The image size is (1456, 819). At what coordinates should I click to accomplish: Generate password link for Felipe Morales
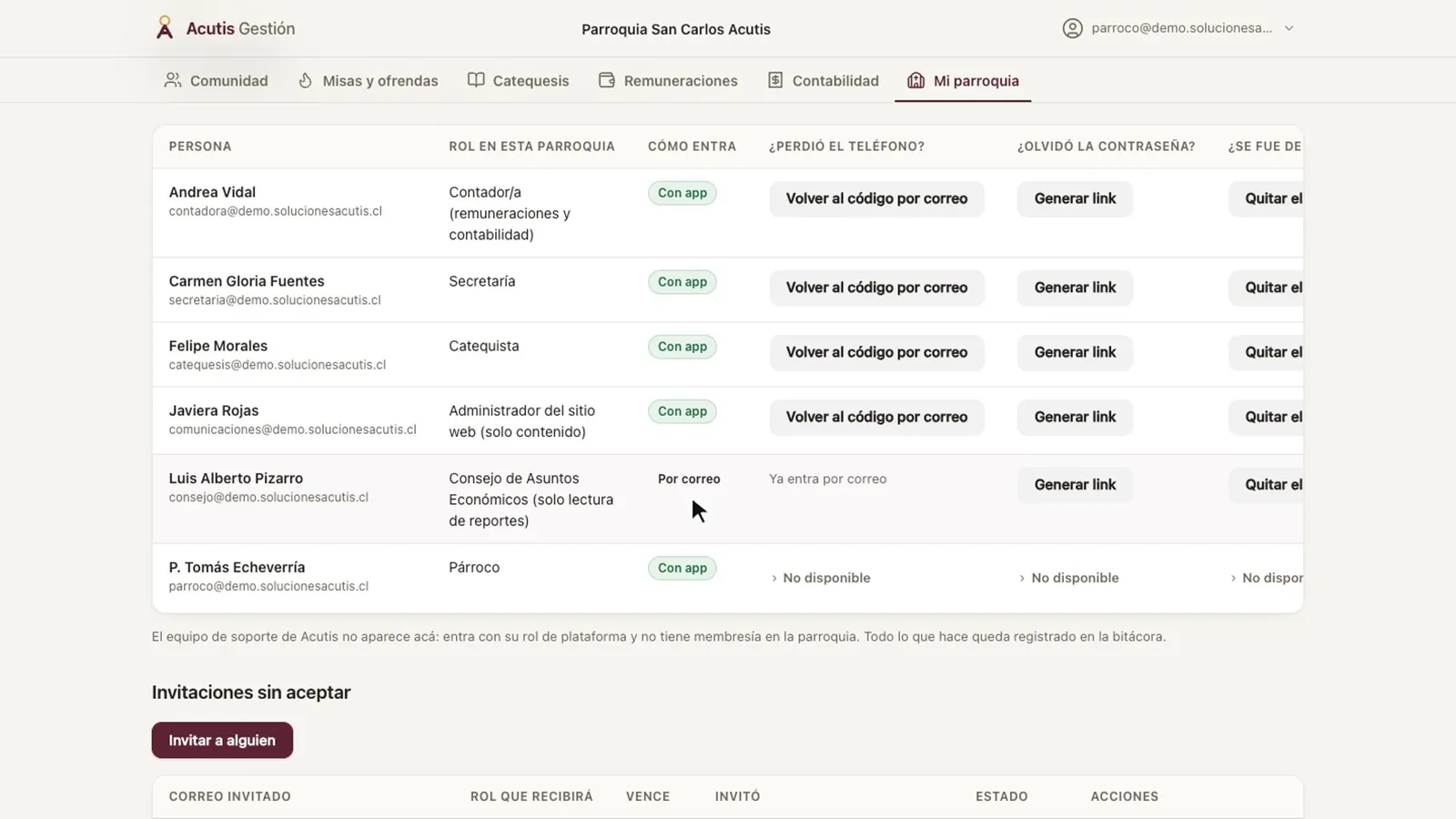(1075, 352)
